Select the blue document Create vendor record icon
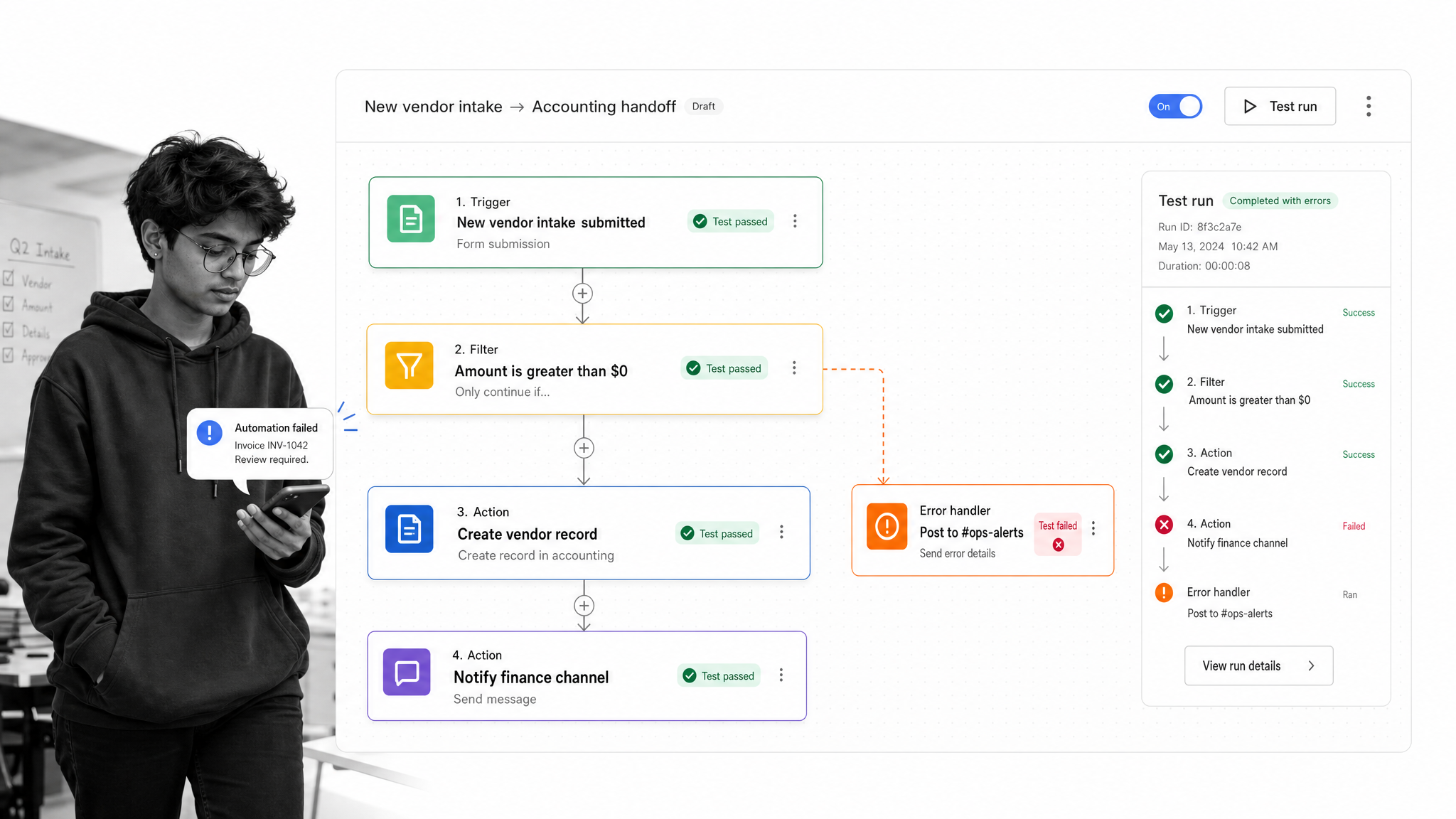 point(409,529)
